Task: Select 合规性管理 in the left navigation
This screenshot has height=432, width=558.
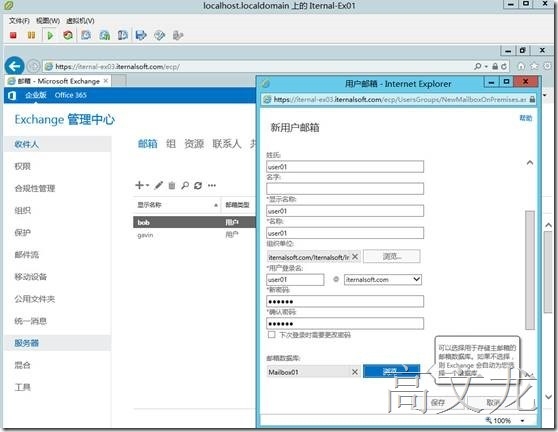Action: (x=35, y=188)
